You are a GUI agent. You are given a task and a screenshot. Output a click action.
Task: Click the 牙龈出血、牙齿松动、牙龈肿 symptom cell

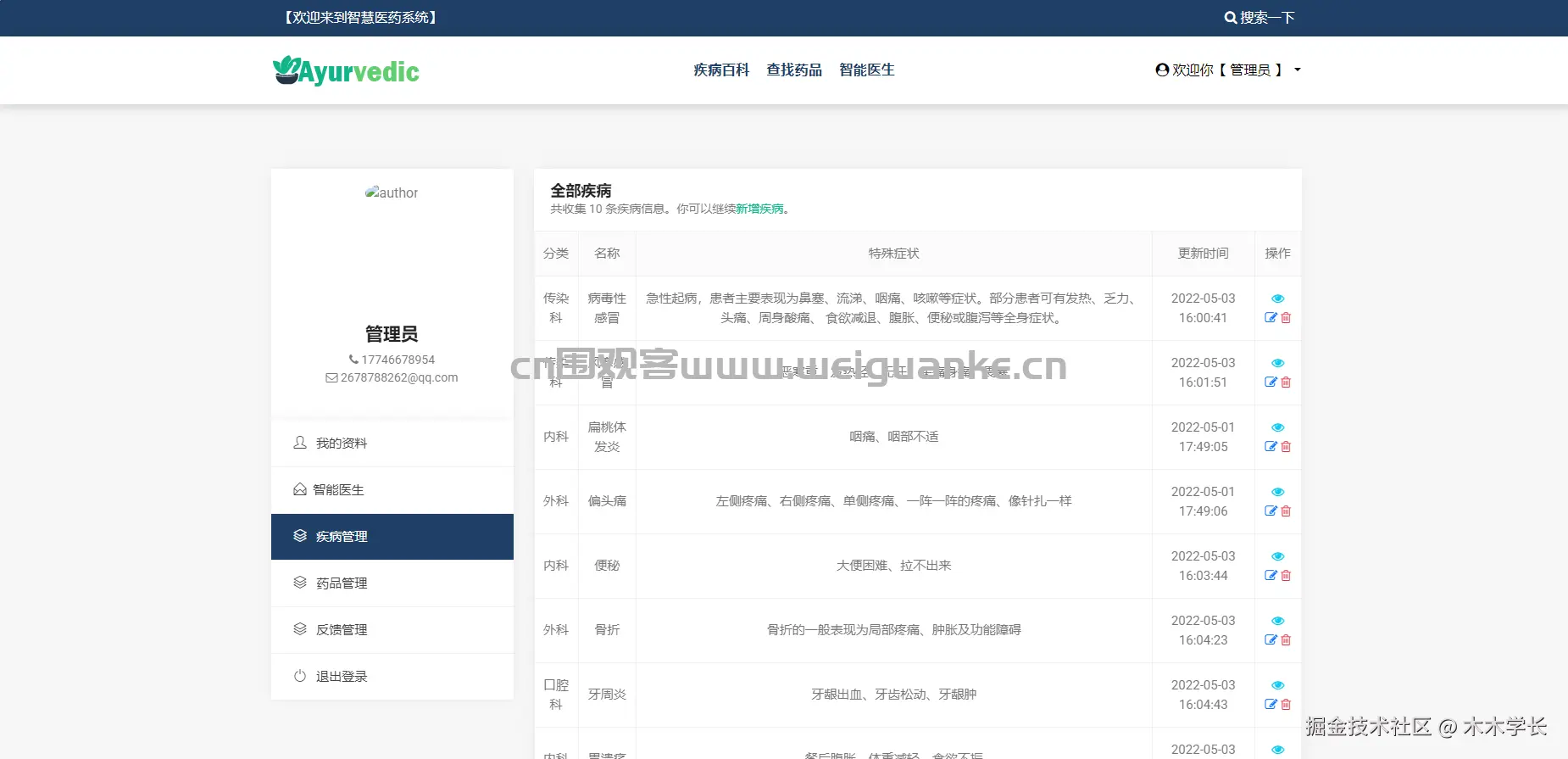click(x=893, y=695)
